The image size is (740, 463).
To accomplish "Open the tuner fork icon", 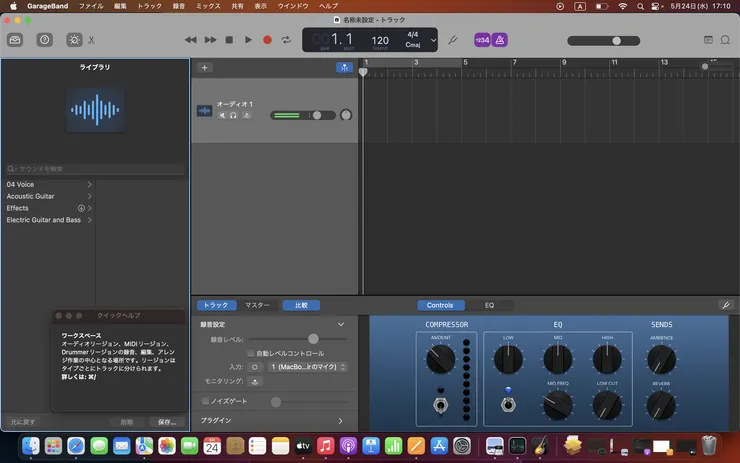I will coord(453,40).
